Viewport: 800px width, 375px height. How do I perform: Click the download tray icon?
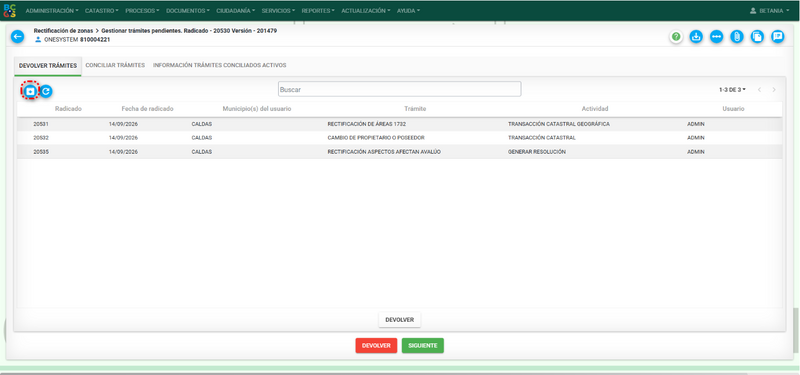pyautogui.click(x=696, y=37)
